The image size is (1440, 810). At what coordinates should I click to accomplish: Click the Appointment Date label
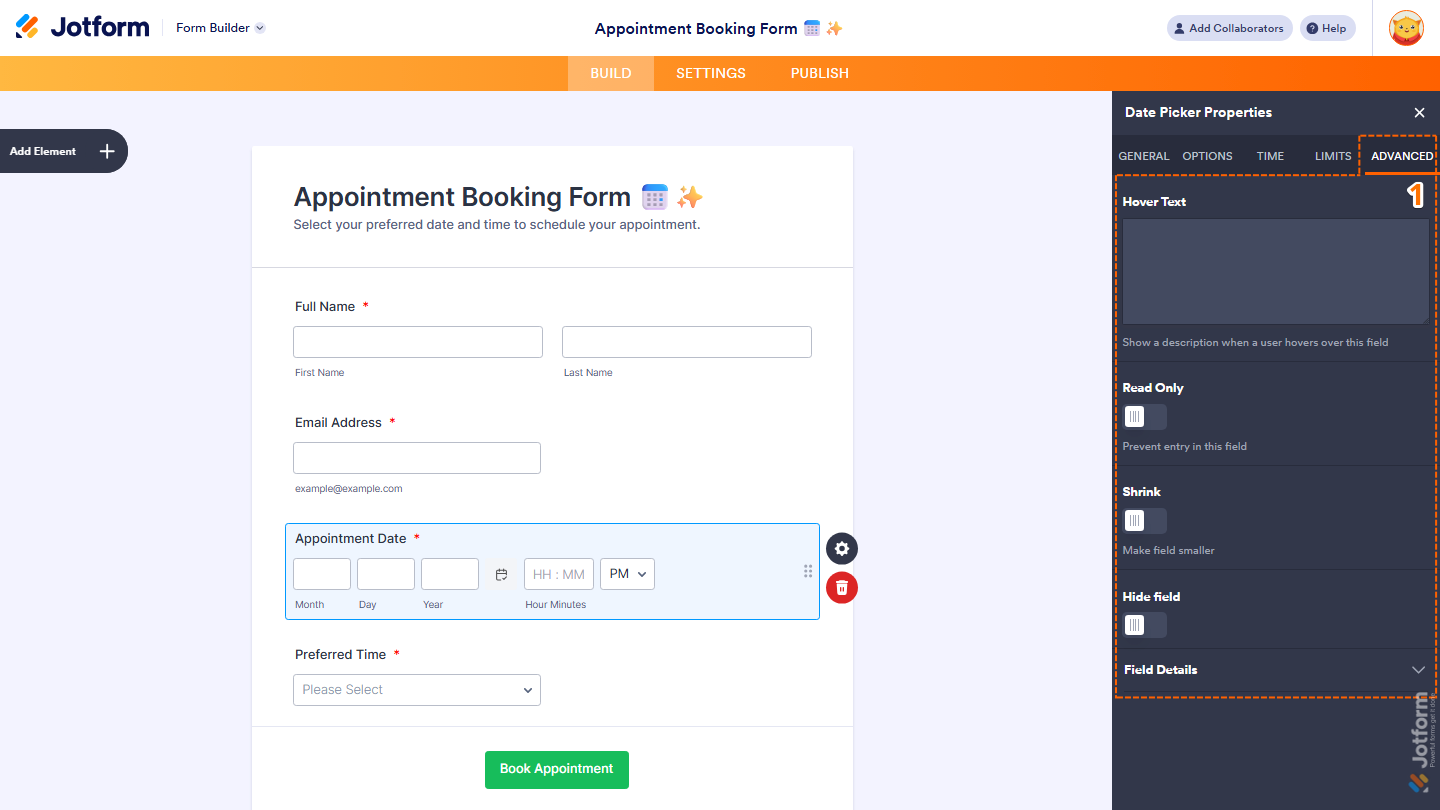[350, 539]
